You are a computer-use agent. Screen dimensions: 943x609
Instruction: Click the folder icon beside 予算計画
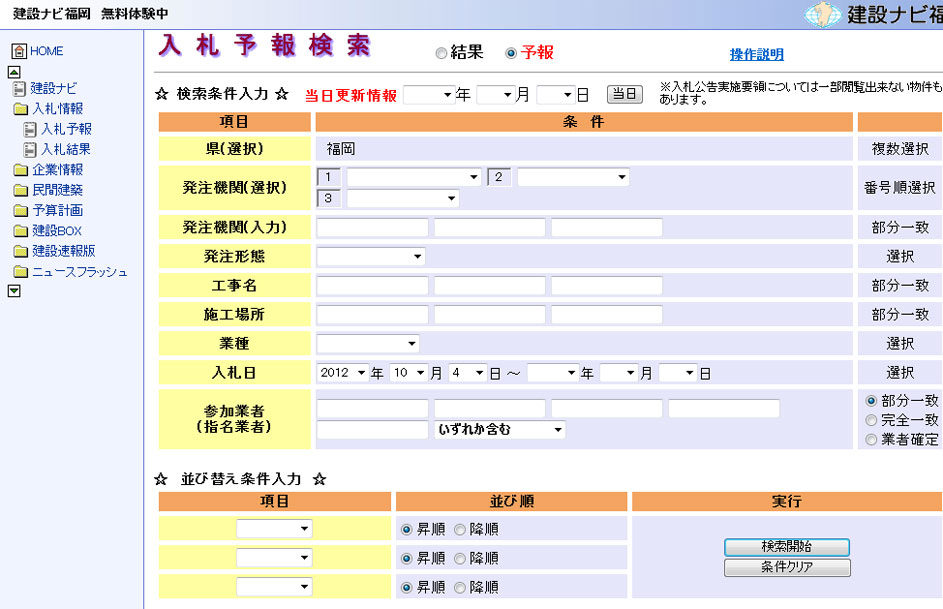click(x=21, y=210)
